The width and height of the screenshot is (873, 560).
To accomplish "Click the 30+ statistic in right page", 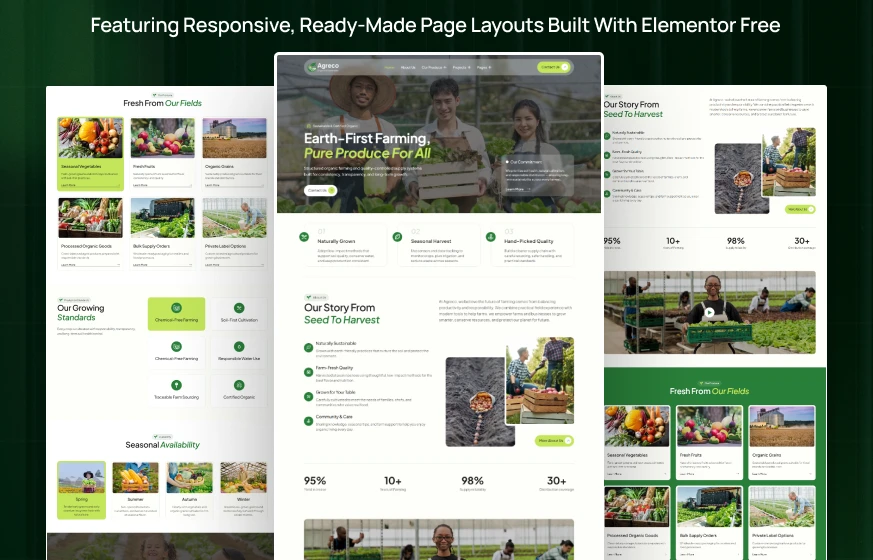I will click(x=802, y=241).
